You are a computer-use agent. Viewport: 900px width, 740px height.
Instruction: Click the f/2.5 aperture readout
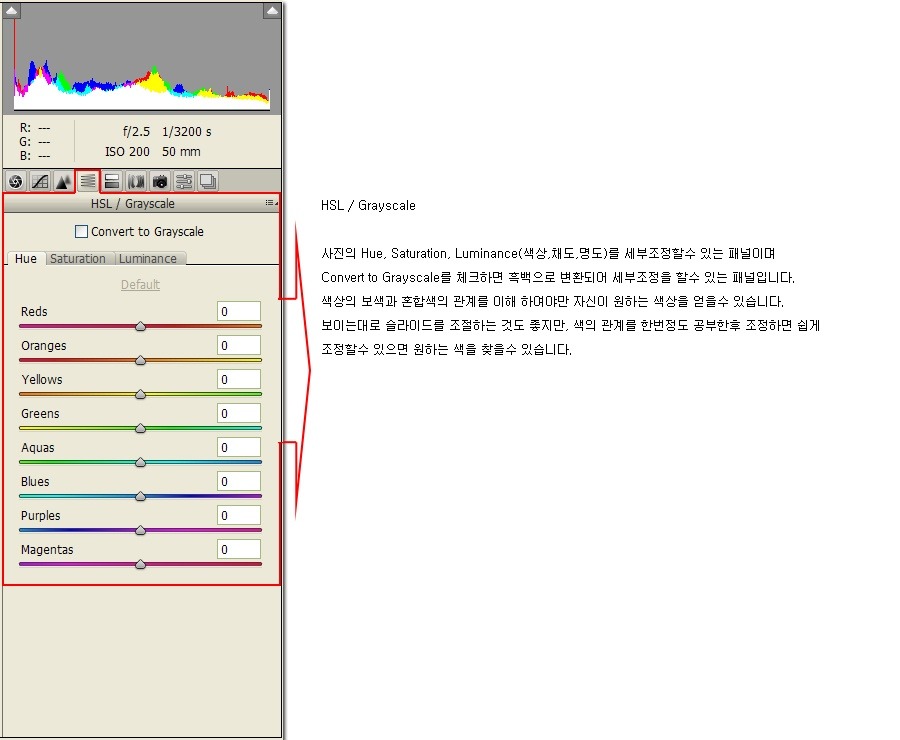pyautogui.click(x=136, y=131)
